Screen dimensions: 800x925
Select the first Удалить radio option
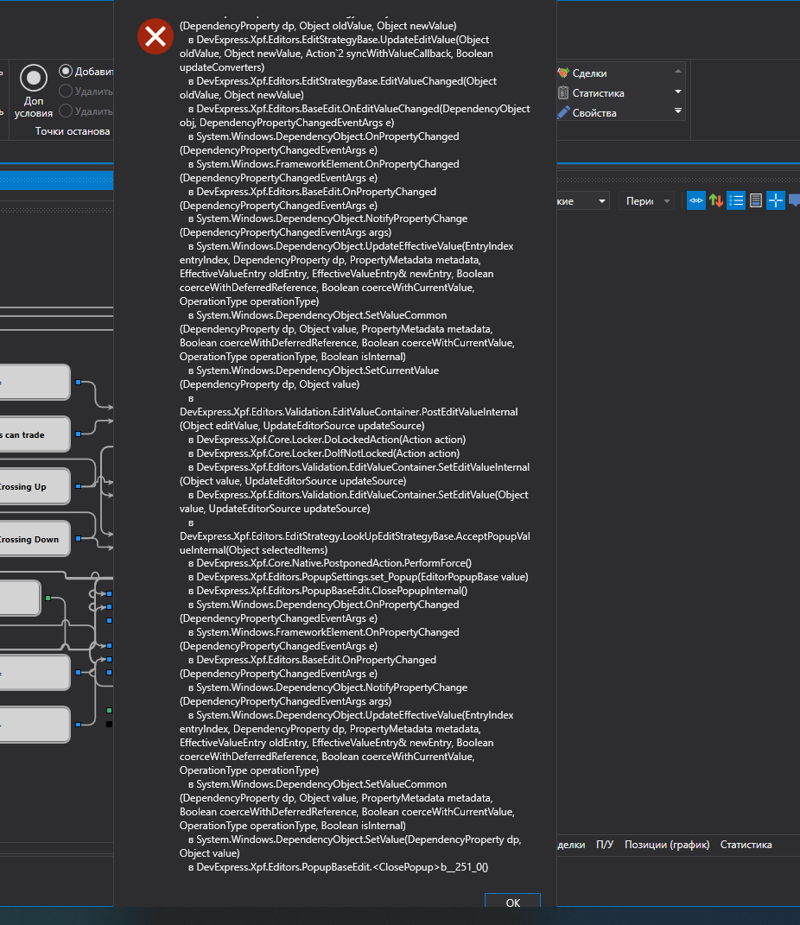click(66, 91)
